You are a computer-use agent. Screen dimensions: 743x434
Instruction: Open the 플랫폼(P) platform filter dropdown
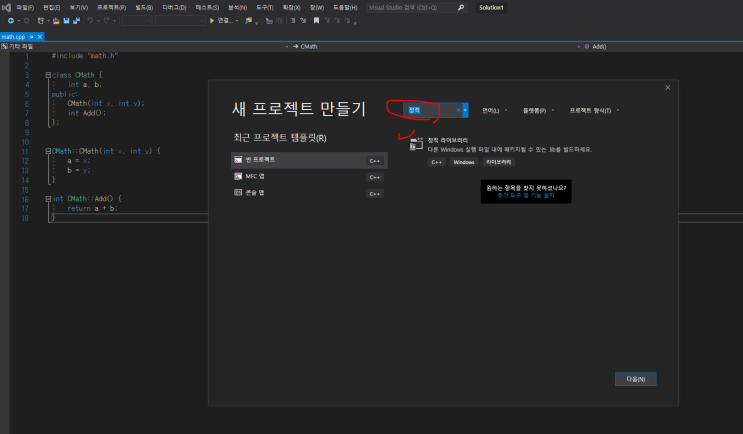538,110
